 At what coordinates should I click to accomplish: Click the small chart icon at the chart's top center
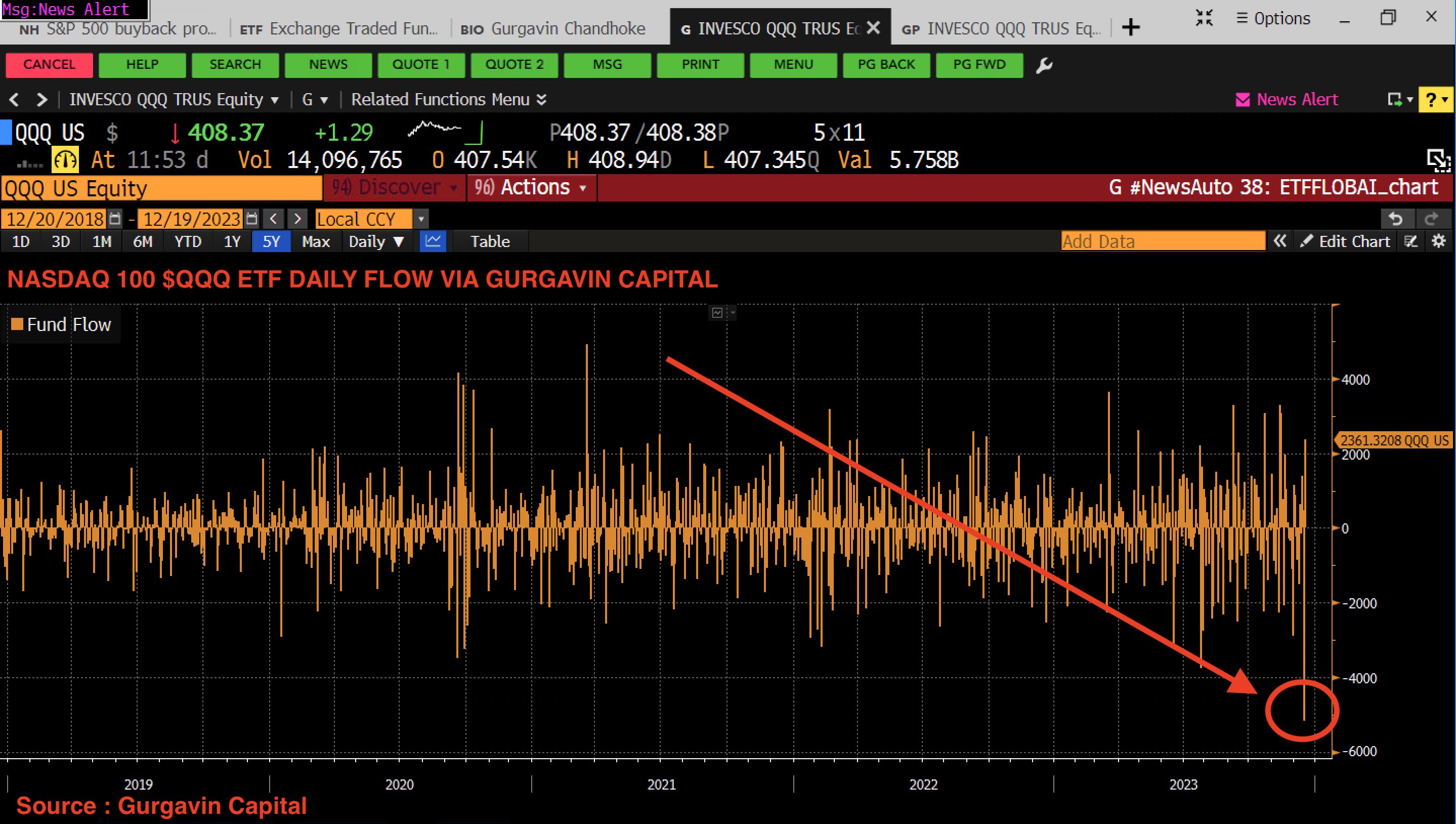point(717,312)
